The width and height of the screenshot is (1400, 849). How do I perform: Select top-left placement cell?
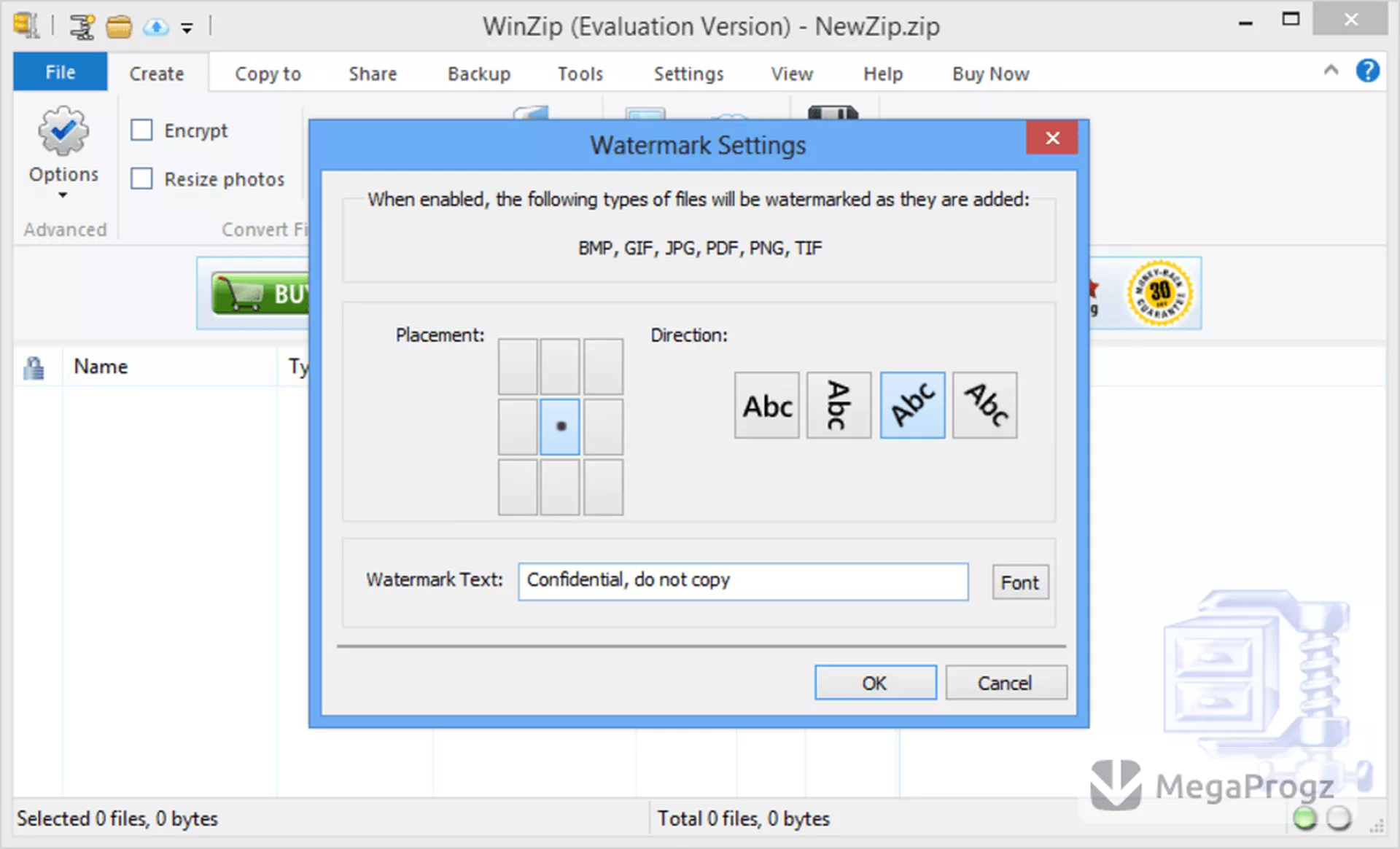(518, 367)
